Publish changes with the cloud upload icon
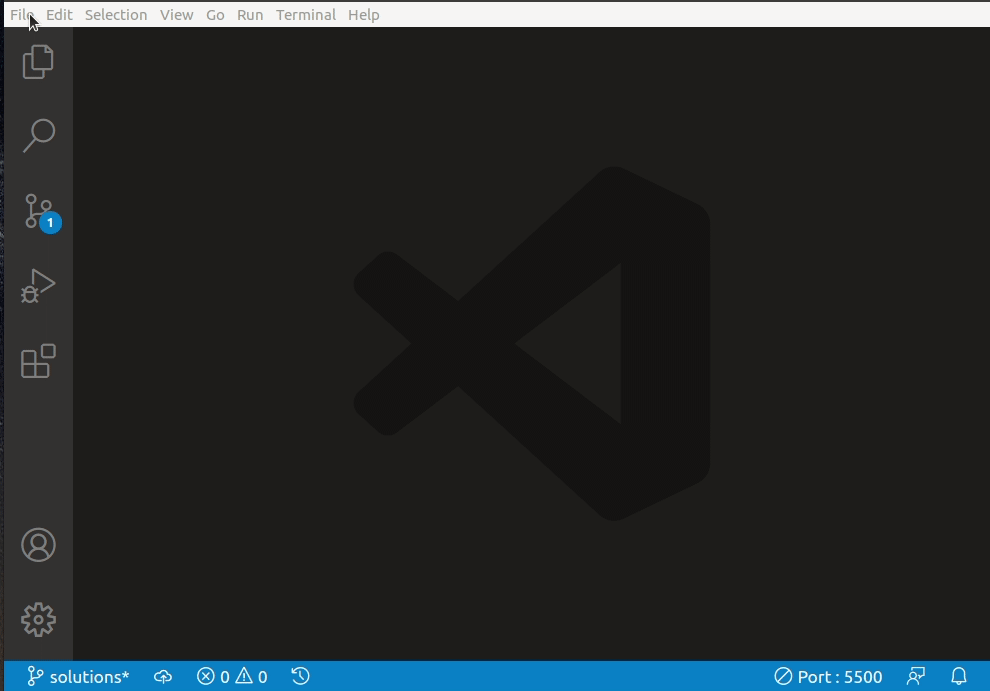990x691 pixels. [163, 676]
